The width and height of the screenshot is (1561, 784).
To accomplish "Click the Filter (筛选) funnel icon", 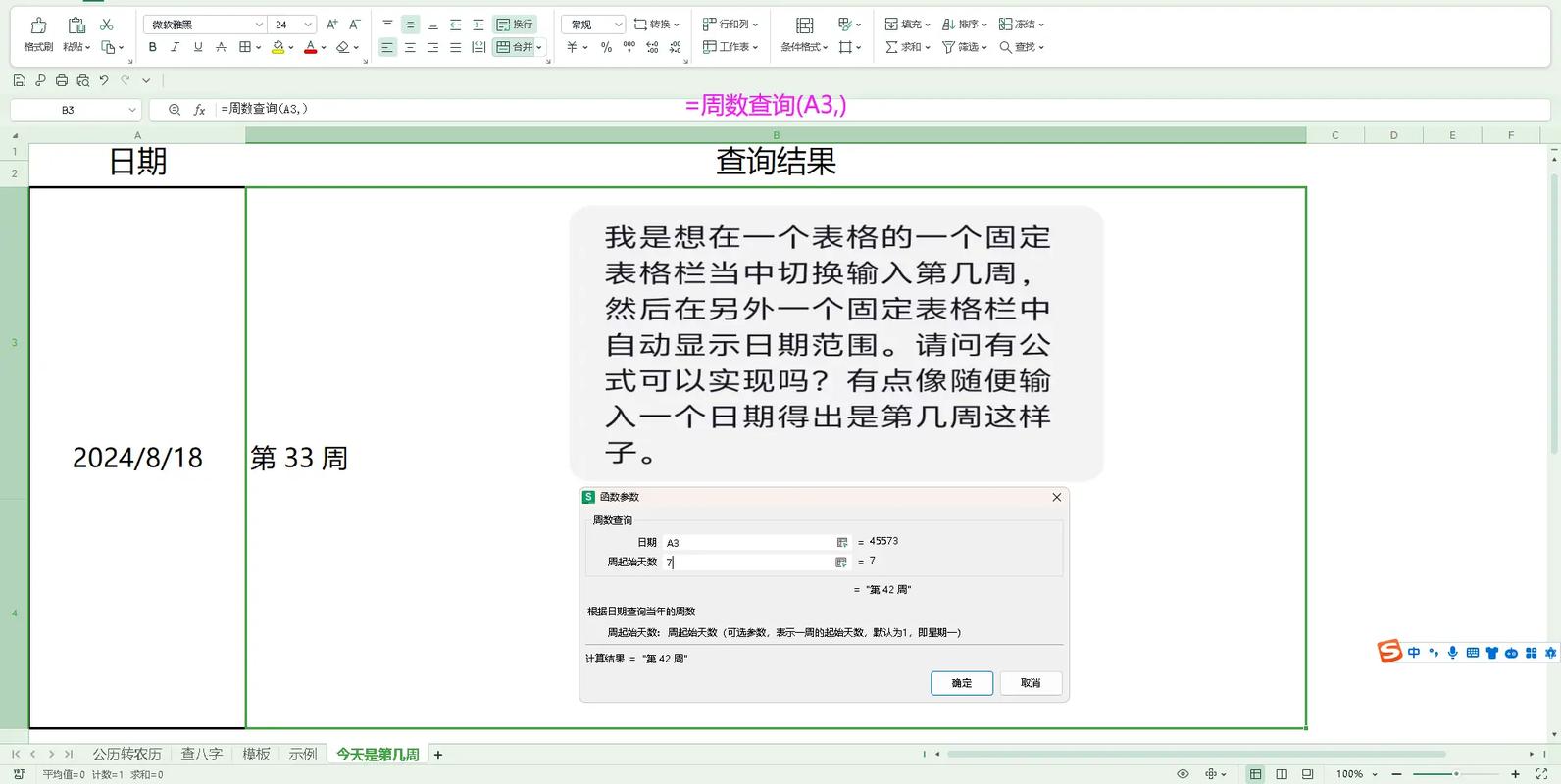I will coord(948,47).
